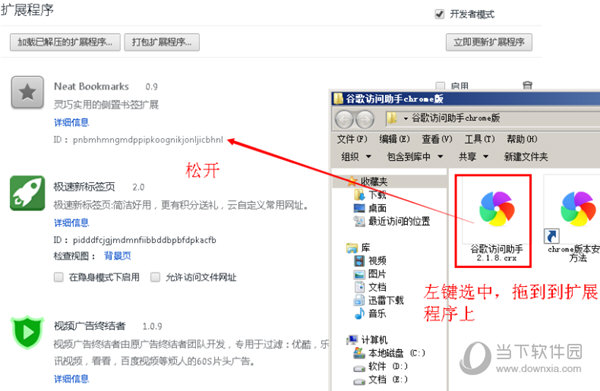Open the 帮助(H) menu
Screen dimensions: 600x391
(522, 139)
